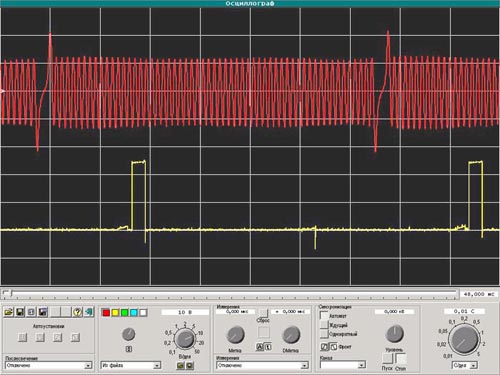Click the first Автоустановки button

click(x=22, y=337)
